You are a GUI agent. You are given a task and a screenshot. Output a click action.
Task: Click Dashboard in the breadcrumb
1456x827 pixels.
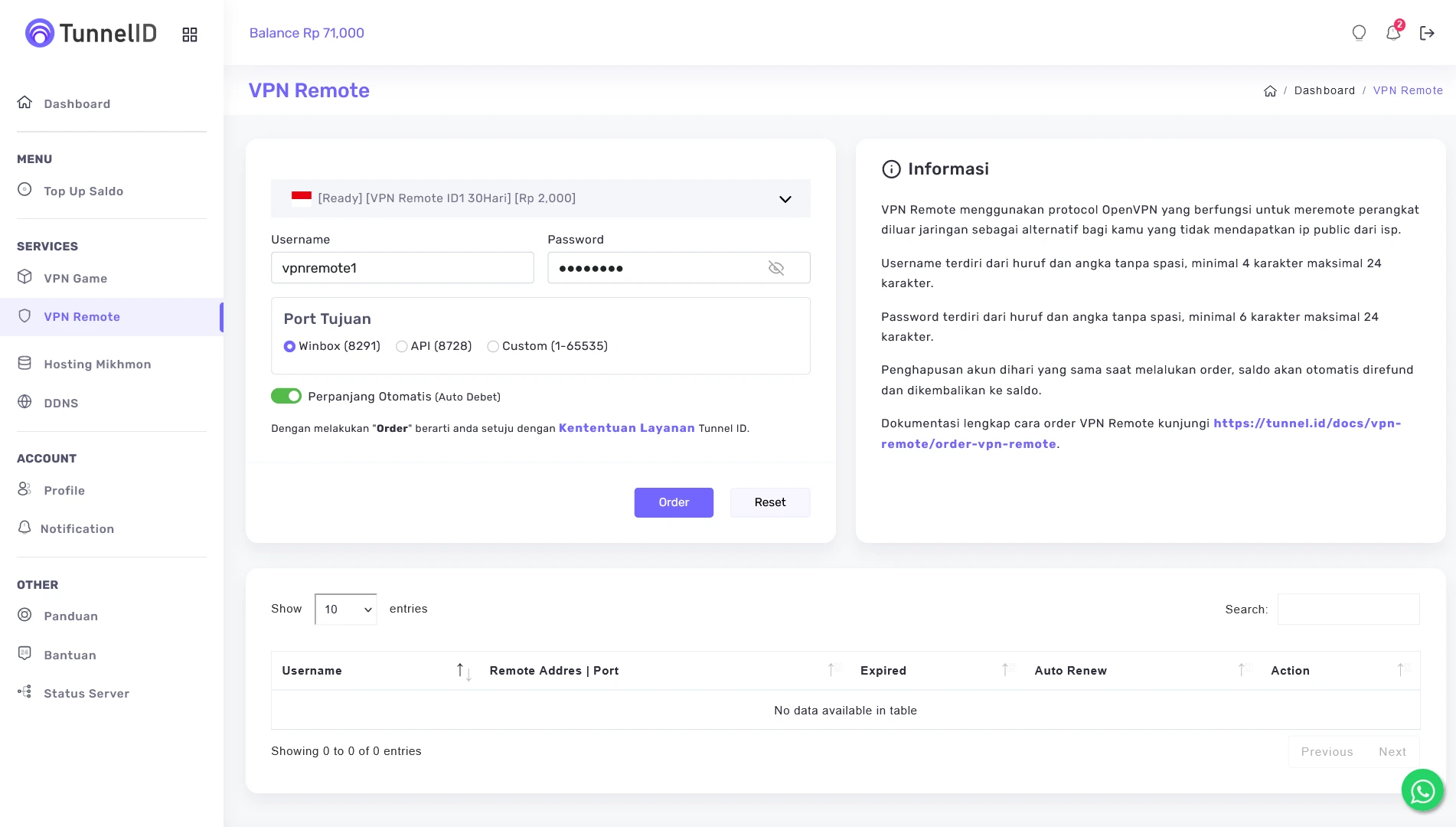pos(1324,90)
